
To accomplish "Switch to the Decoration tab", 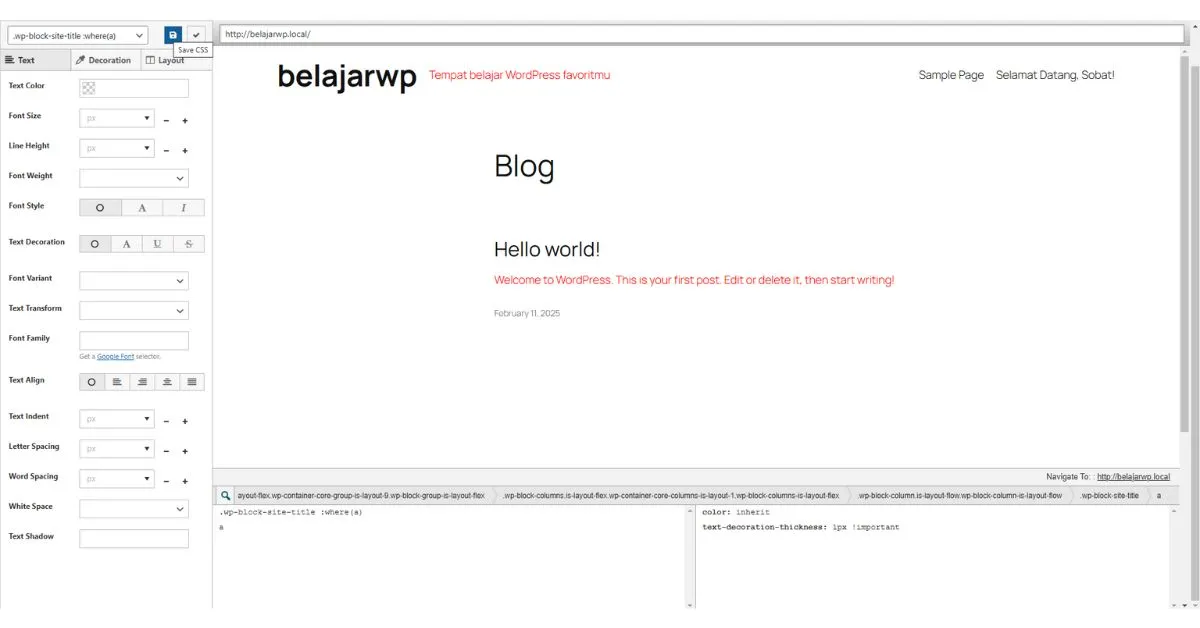I will click(104, 59).
